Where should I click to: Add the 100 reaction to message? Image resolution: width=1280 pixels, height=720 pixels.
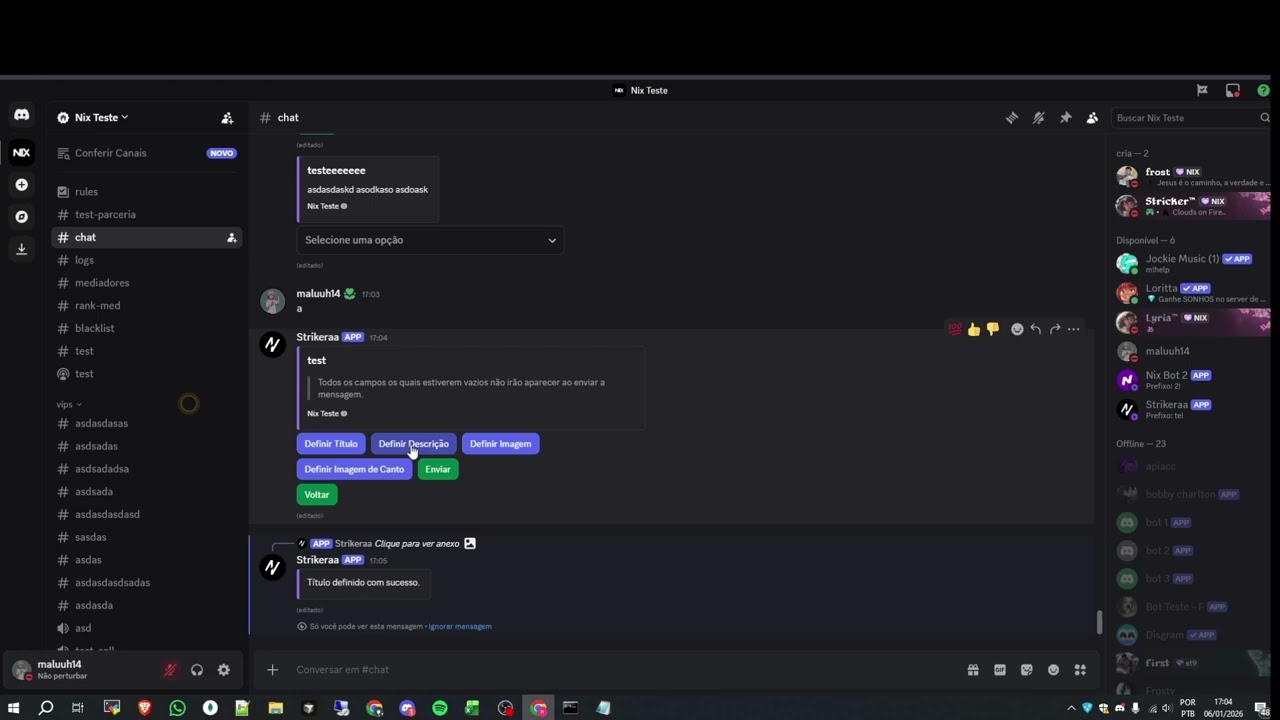[x=955, y=329]
